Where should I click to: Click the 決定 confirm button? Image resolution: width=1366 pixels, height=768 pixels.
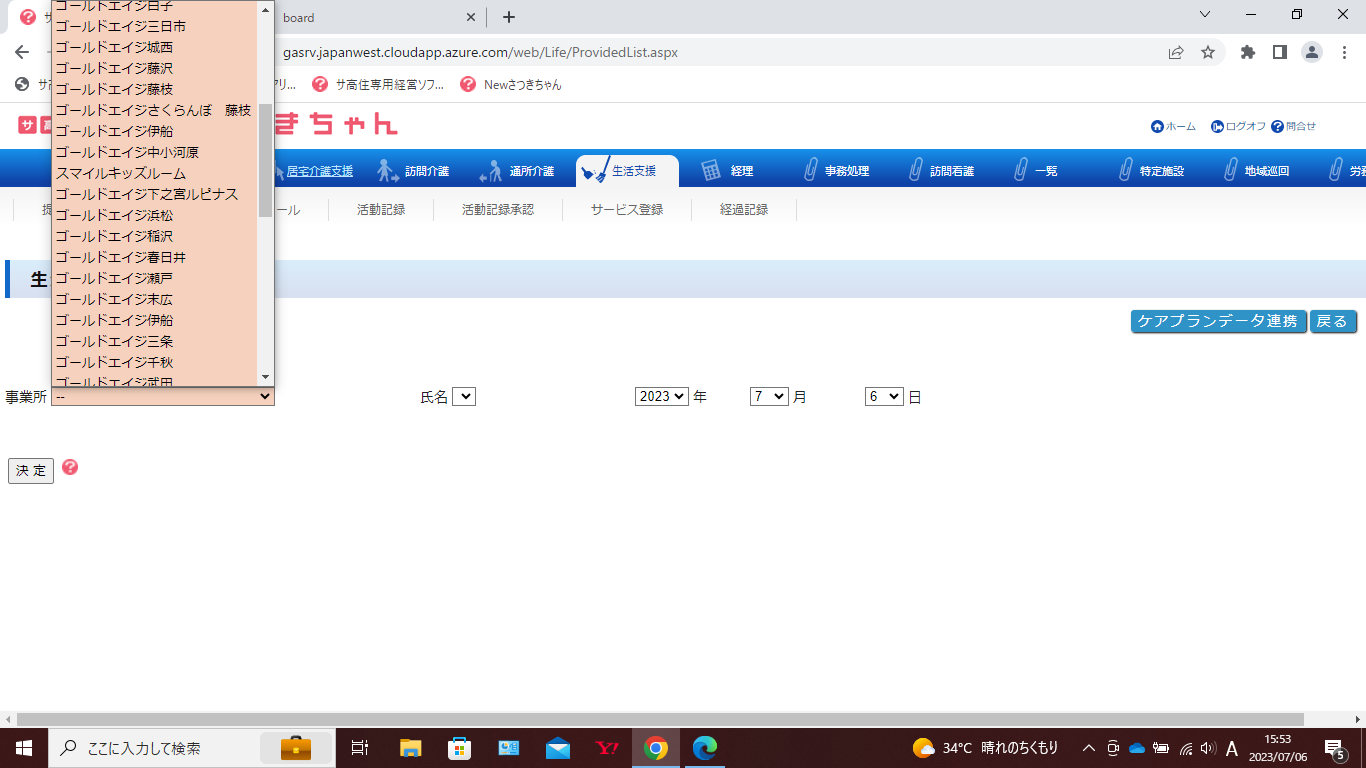[31, 471]
